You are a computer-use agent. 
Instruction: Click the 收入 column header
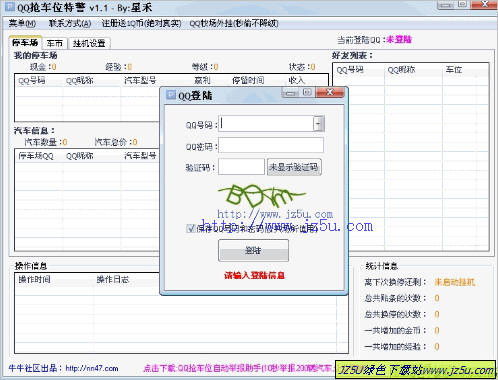click(x=296, y=80)
